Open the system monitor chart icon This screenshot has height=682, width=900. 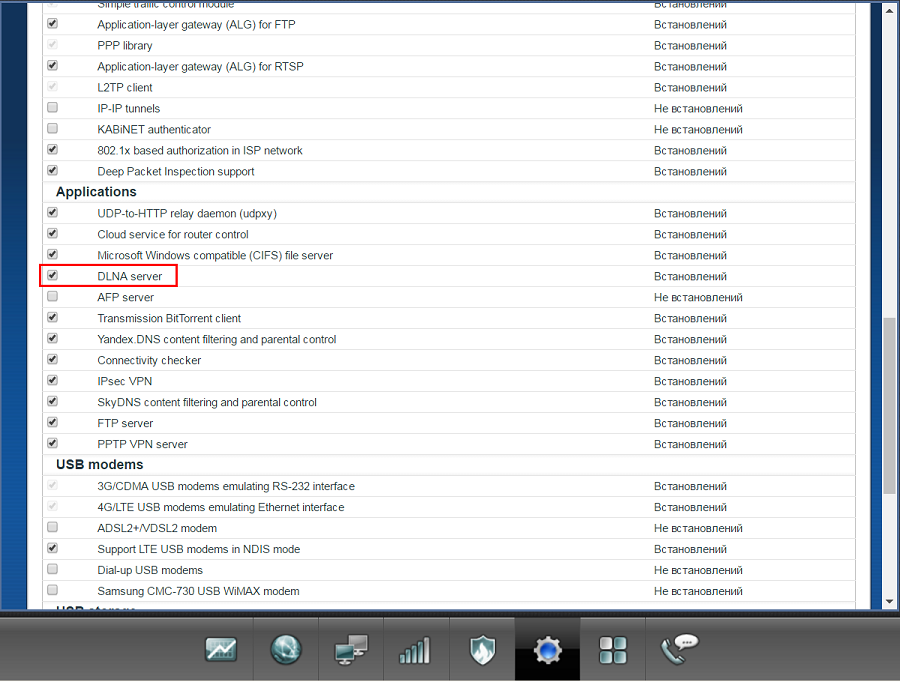(221, 649)
